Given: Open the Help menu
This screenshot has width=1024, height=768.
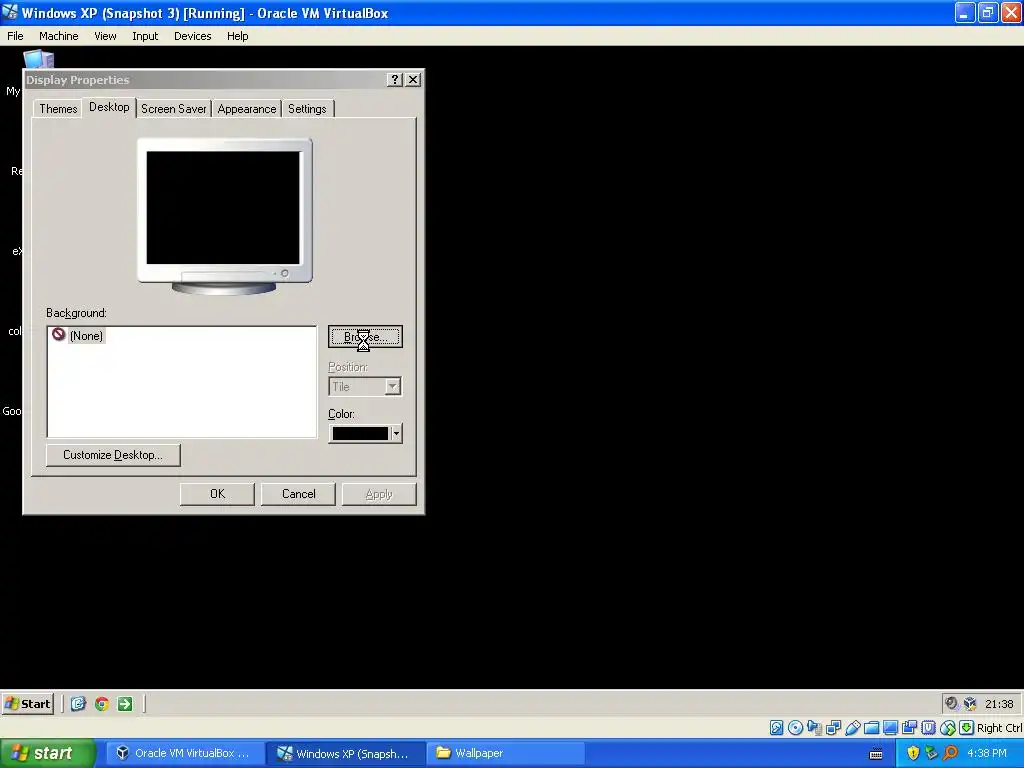Looking at the screenshot, I should point(238,36).
